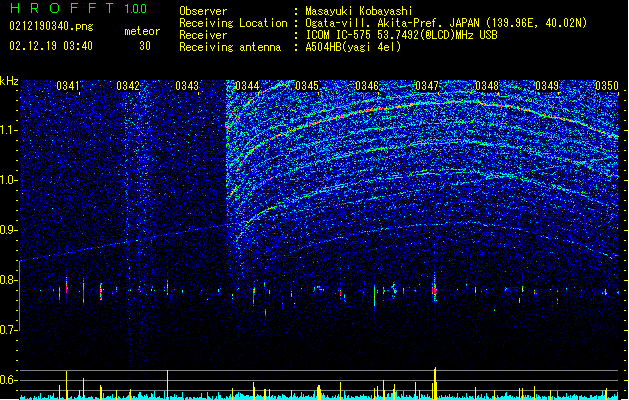Click the meteor label
This screenshot has width=629, height=400.
142,31
